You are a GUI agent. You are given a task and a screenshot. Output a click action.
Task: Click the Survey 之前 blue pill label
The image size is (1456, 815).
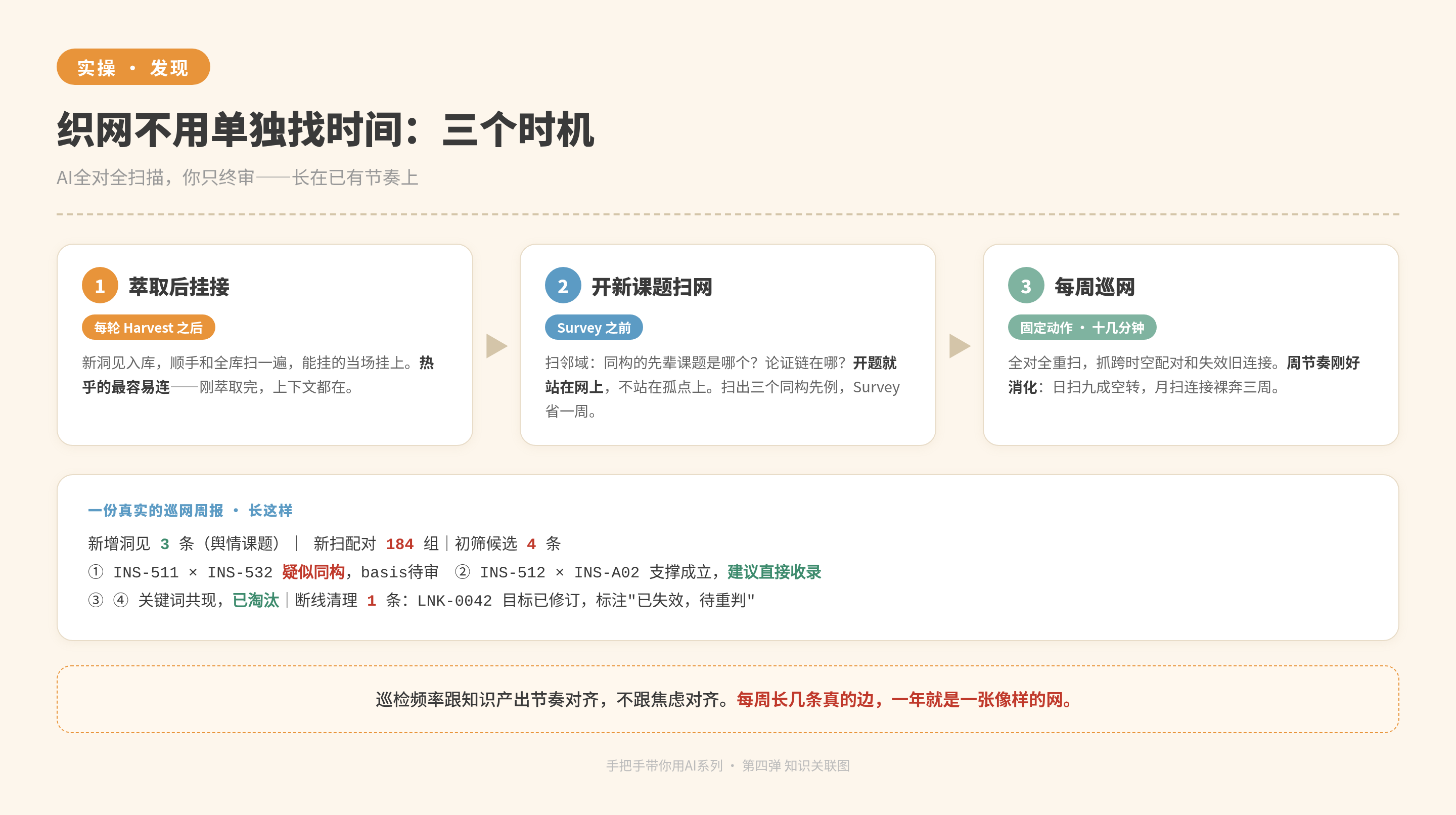(594, 327)
